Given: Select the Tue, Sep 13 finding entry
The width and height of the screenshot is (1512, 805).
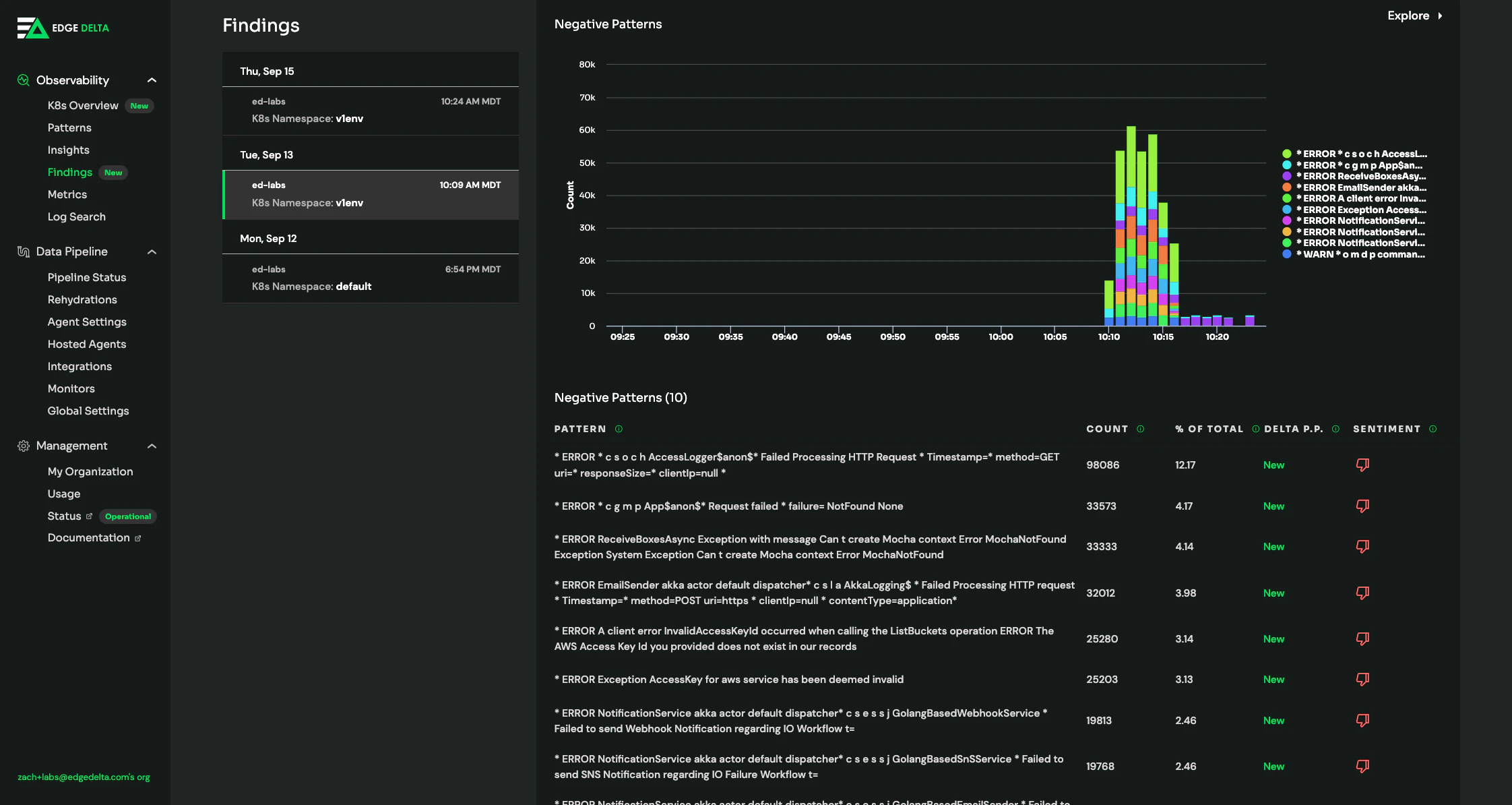Looking at the screenshot, I should [371, 195].
